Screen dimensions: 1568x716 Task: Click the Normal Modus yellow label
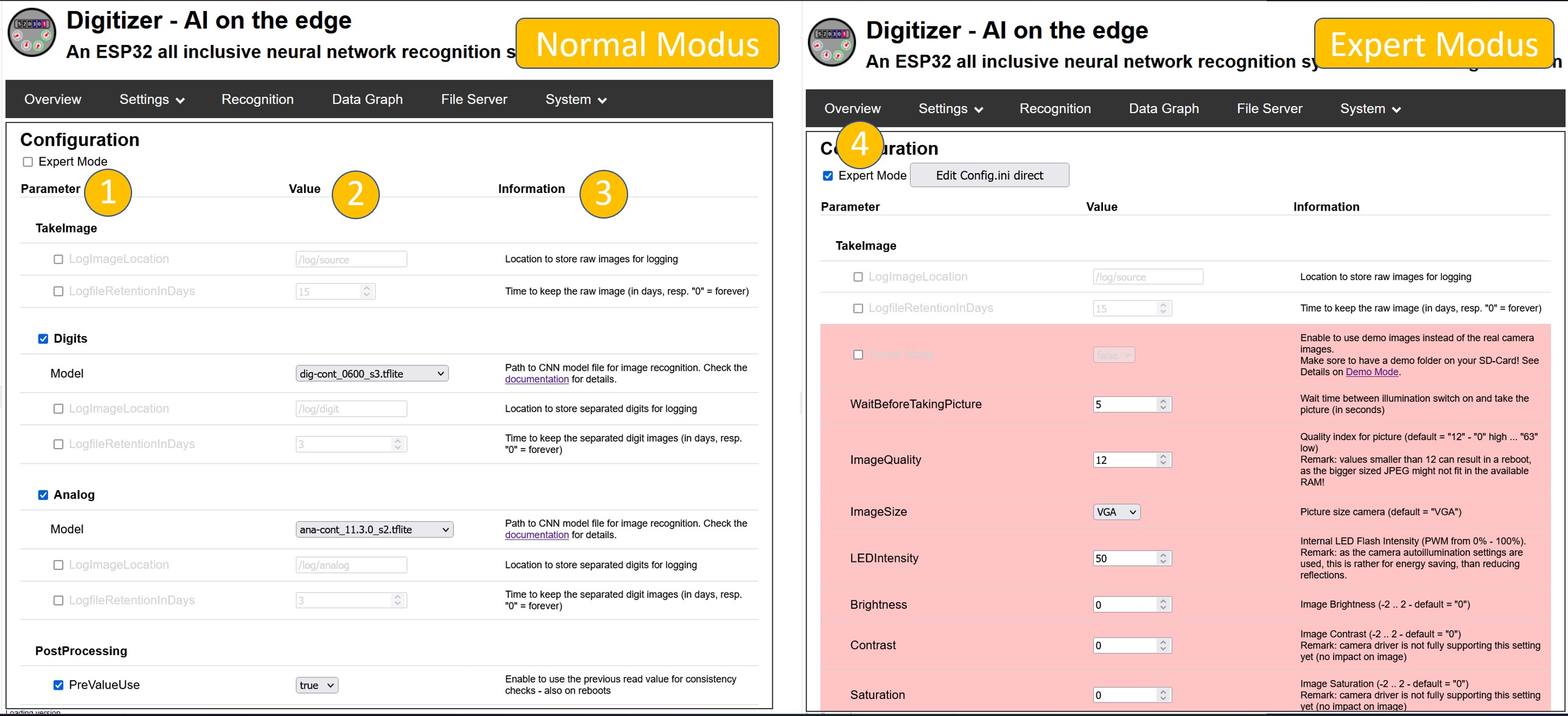tap(647, 44)
